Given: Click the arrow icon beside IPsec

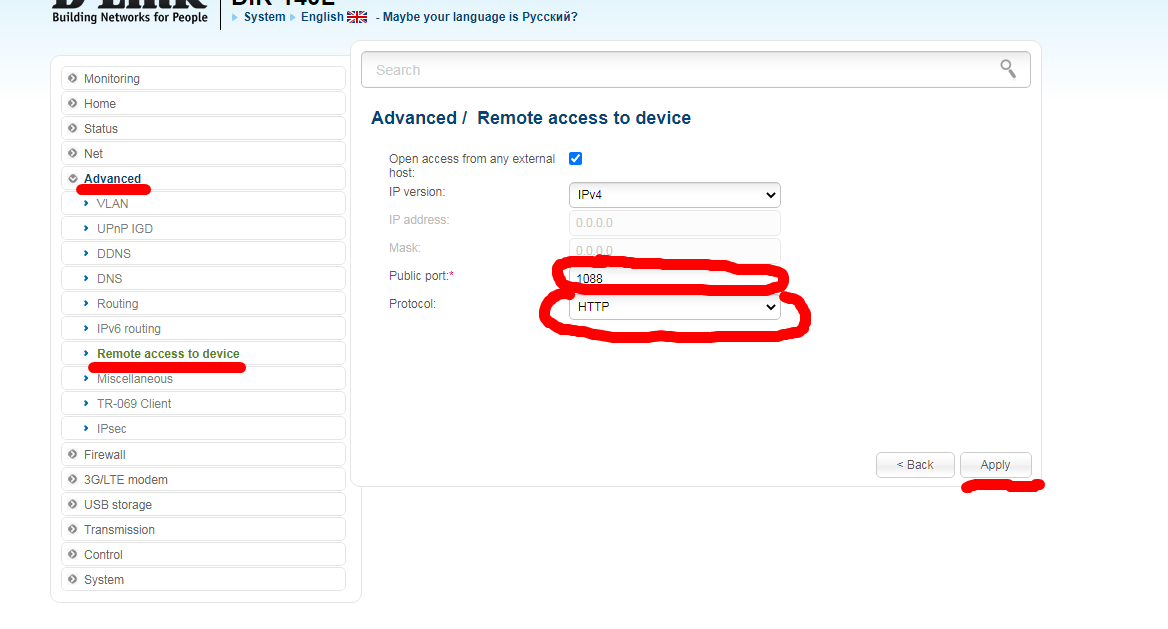Looking at the screenshot, I should pyautogui.click(x=86, y=429).
